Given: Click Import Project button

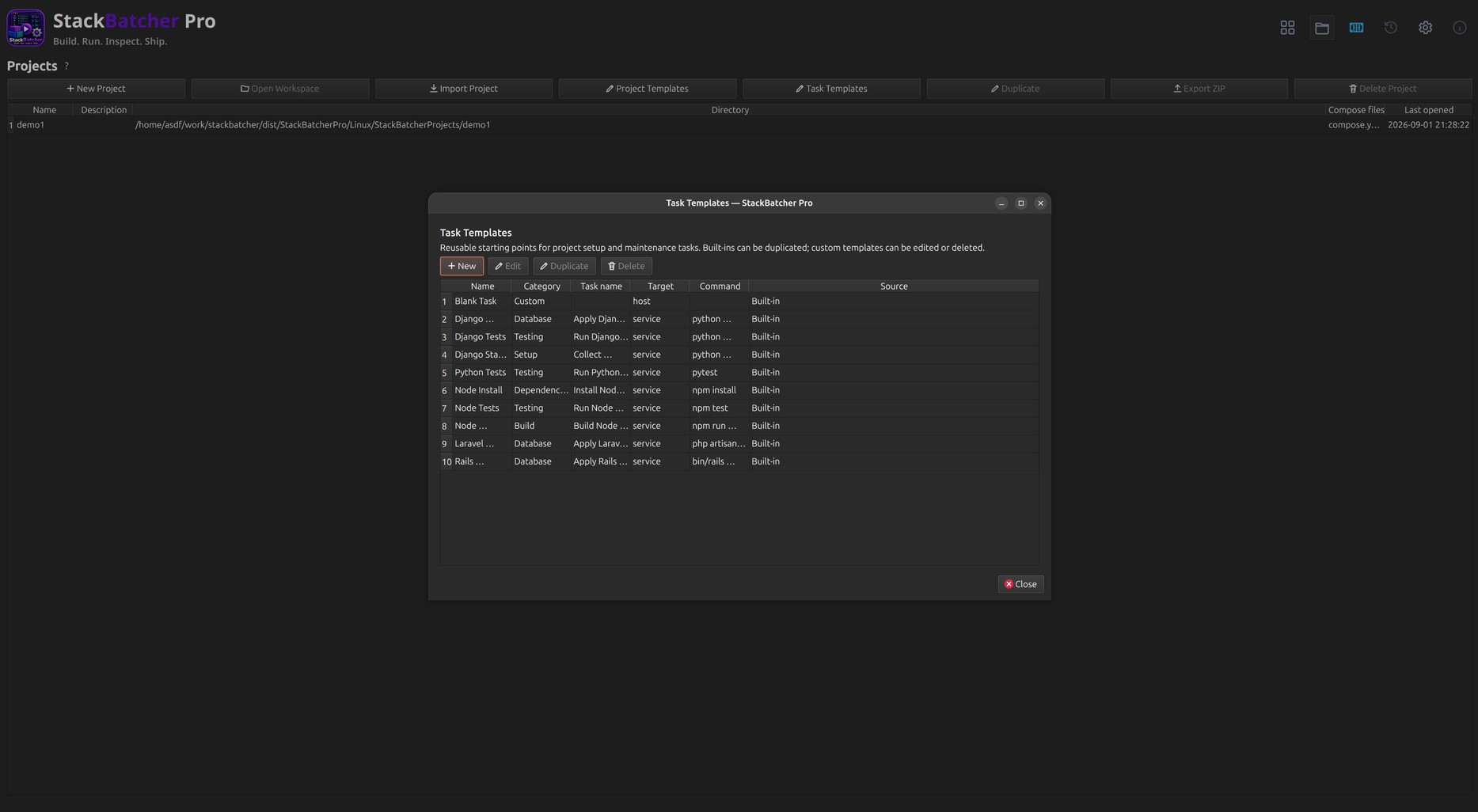Looking at the screenshot, I should click(x=463, y=89).
